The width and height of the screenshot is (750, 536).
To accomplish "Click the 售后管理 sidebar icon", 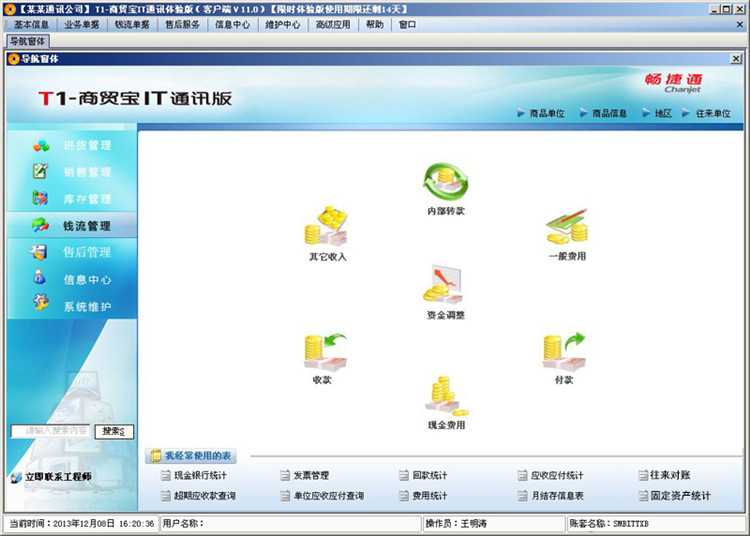I will click(38, 252).
